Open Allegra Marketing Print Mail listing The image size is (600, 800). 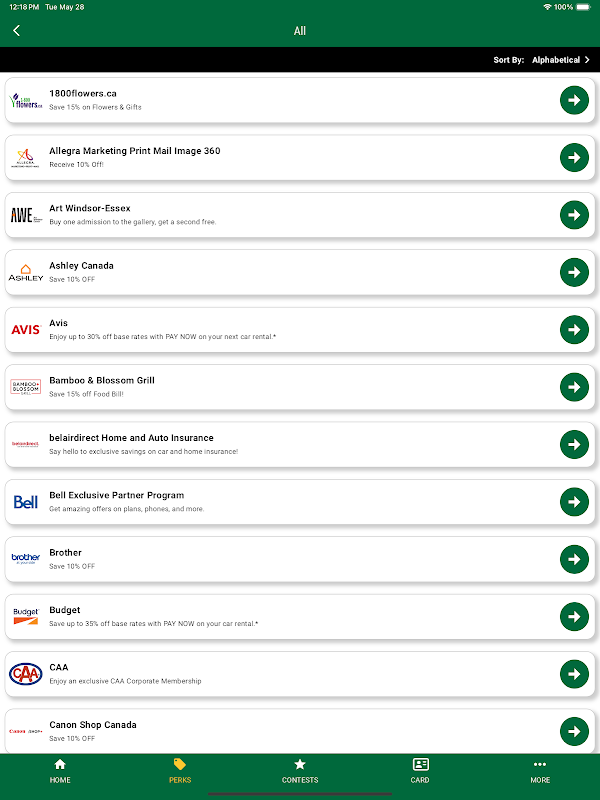[x=135, y=151]
